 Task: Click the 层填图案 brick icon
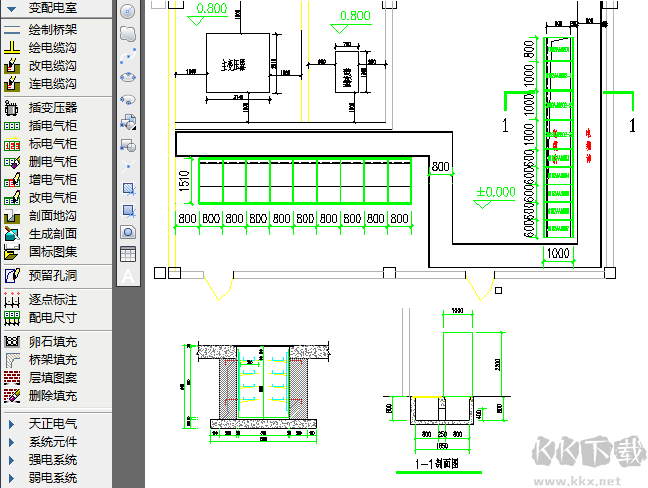pyautogui.click(x=12, y=378)
